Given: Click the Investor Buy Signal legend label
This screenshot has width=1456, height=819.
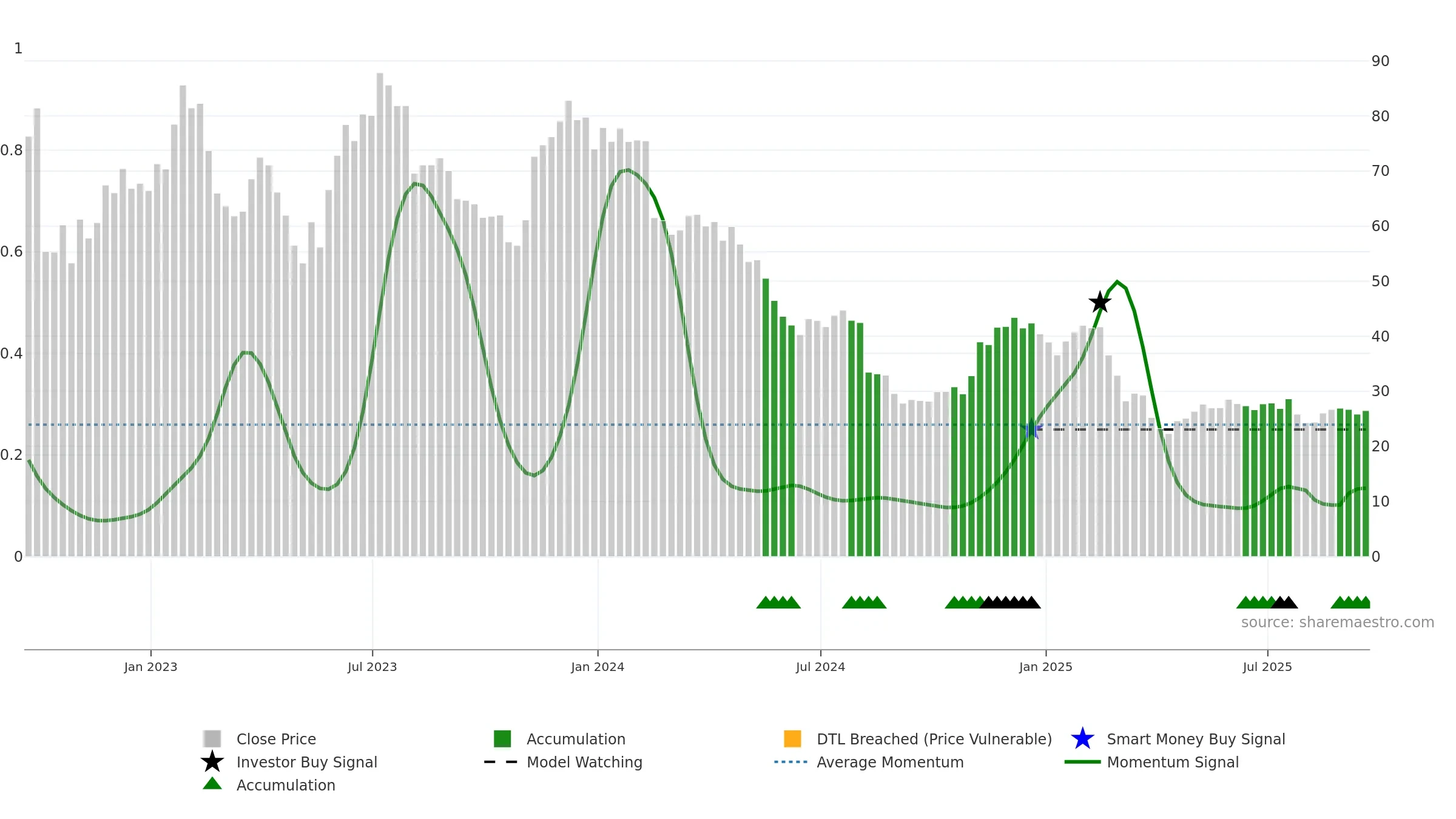Looking at the screenshot, I should coord(307,762).
